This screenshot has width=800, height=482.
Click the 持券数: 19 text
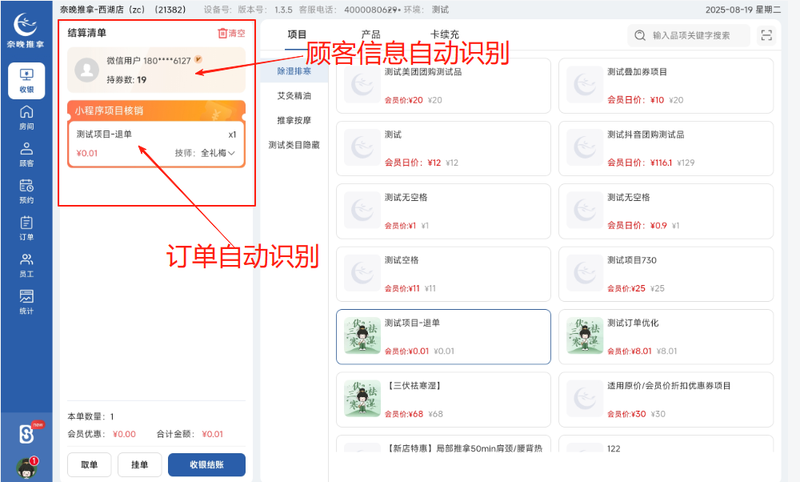click(x=126, y=80)
